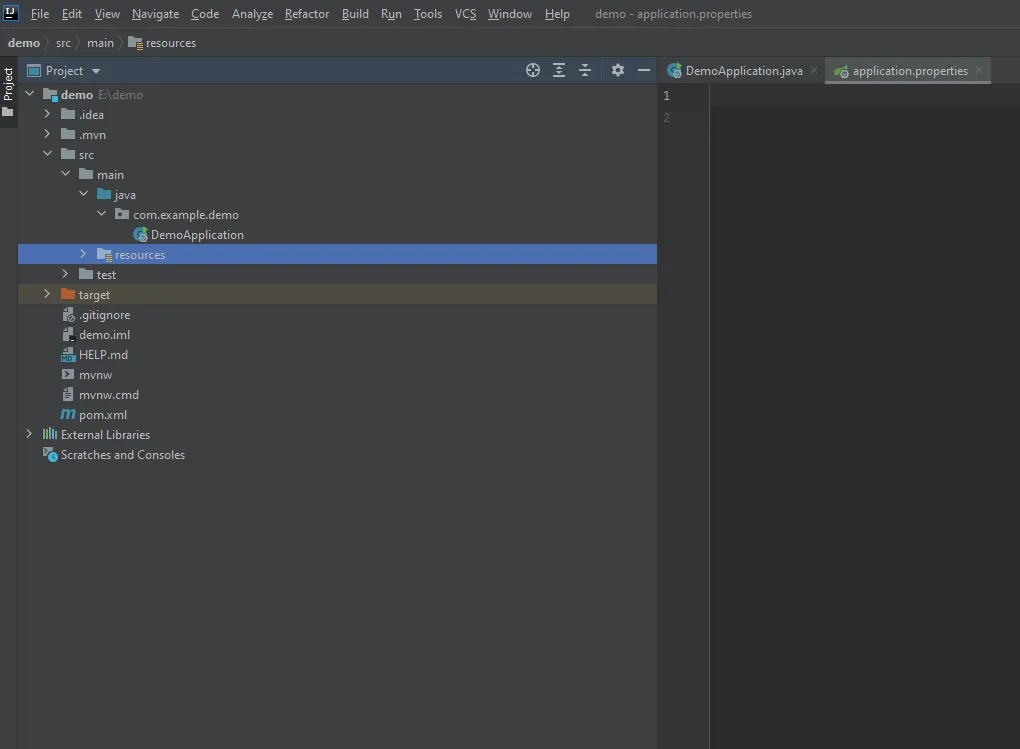1020x749 pixels.
Task: Collapse the src folder
Action: pyautogui.click(x=47, y=154)
